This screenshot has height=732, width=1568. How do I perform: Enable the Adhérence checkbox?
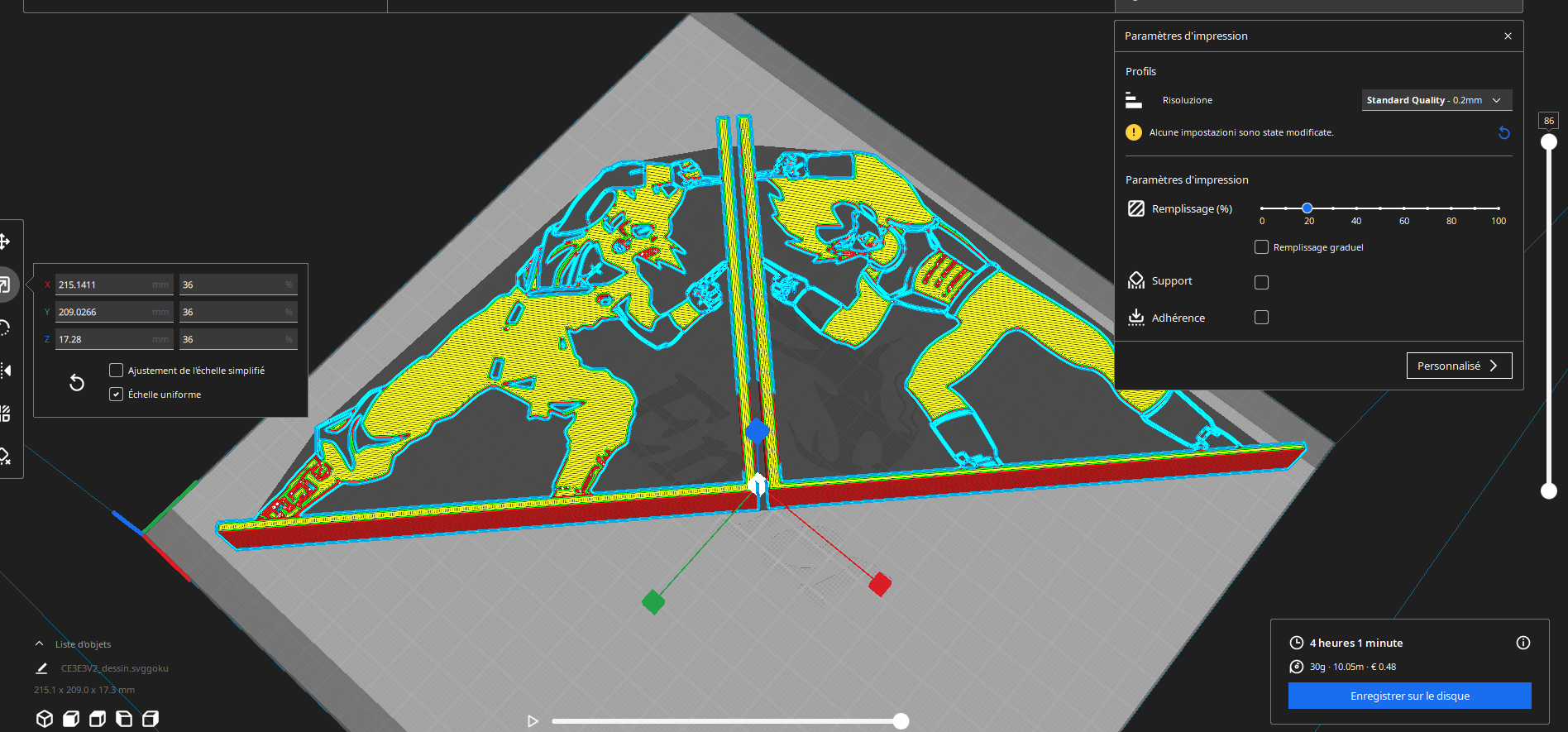[x=1261, y=317]
